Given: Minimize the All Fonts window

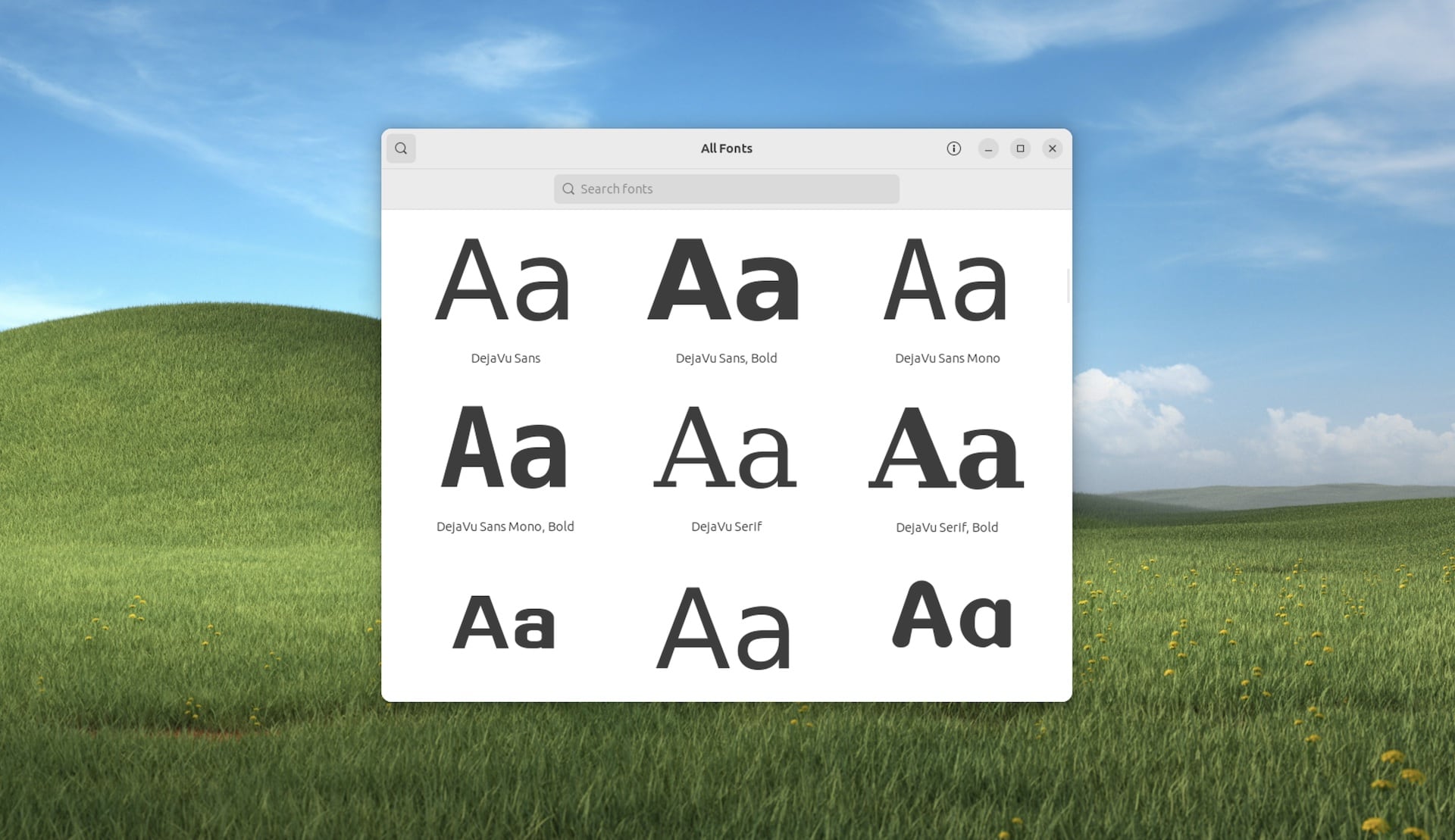Looking at the screenshot, I should click(x=988, y=148).
